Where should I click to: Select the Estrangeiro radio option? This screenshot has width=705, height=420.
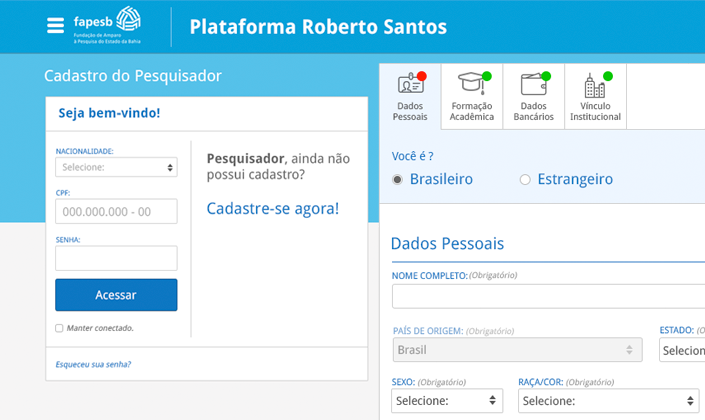tap(525, 179)
